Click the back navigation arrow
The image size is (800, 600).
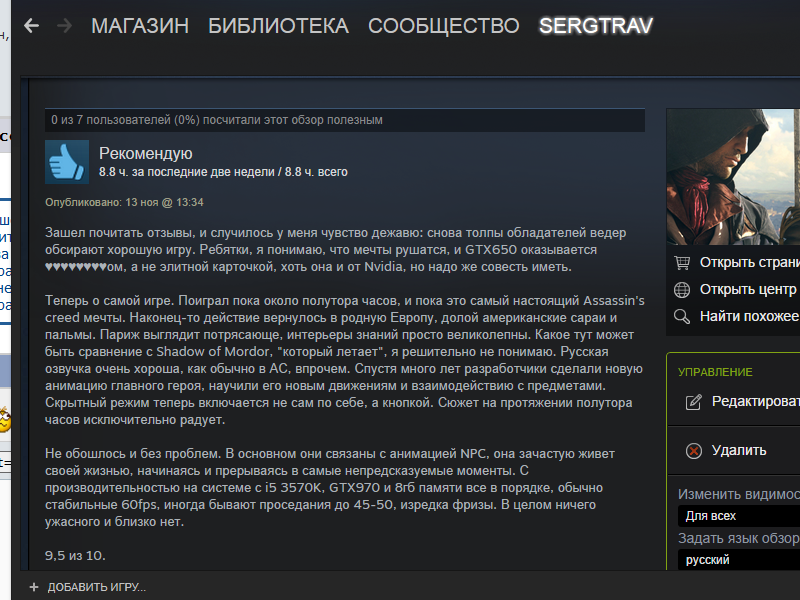click(x=32, y=26)
